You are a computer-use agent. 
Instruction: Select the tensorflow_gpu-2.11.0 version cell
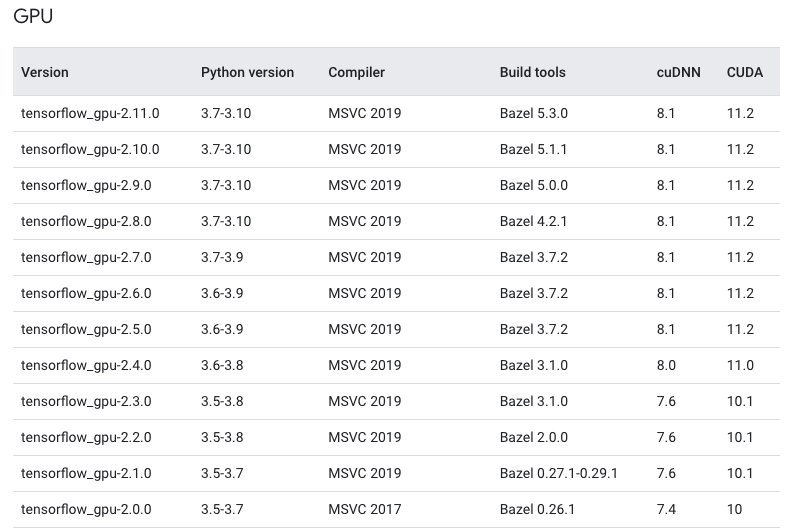pos(90,114)
